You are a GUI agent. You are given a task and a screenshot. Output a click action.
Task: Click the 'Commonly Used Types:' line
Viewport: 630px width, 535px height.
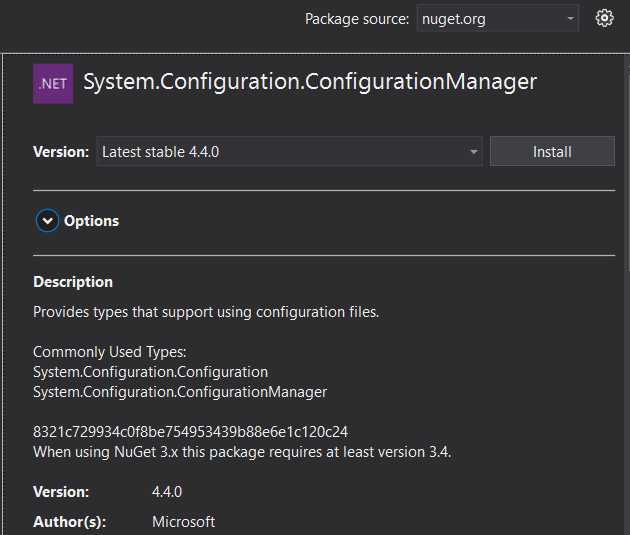pos(110,352)
